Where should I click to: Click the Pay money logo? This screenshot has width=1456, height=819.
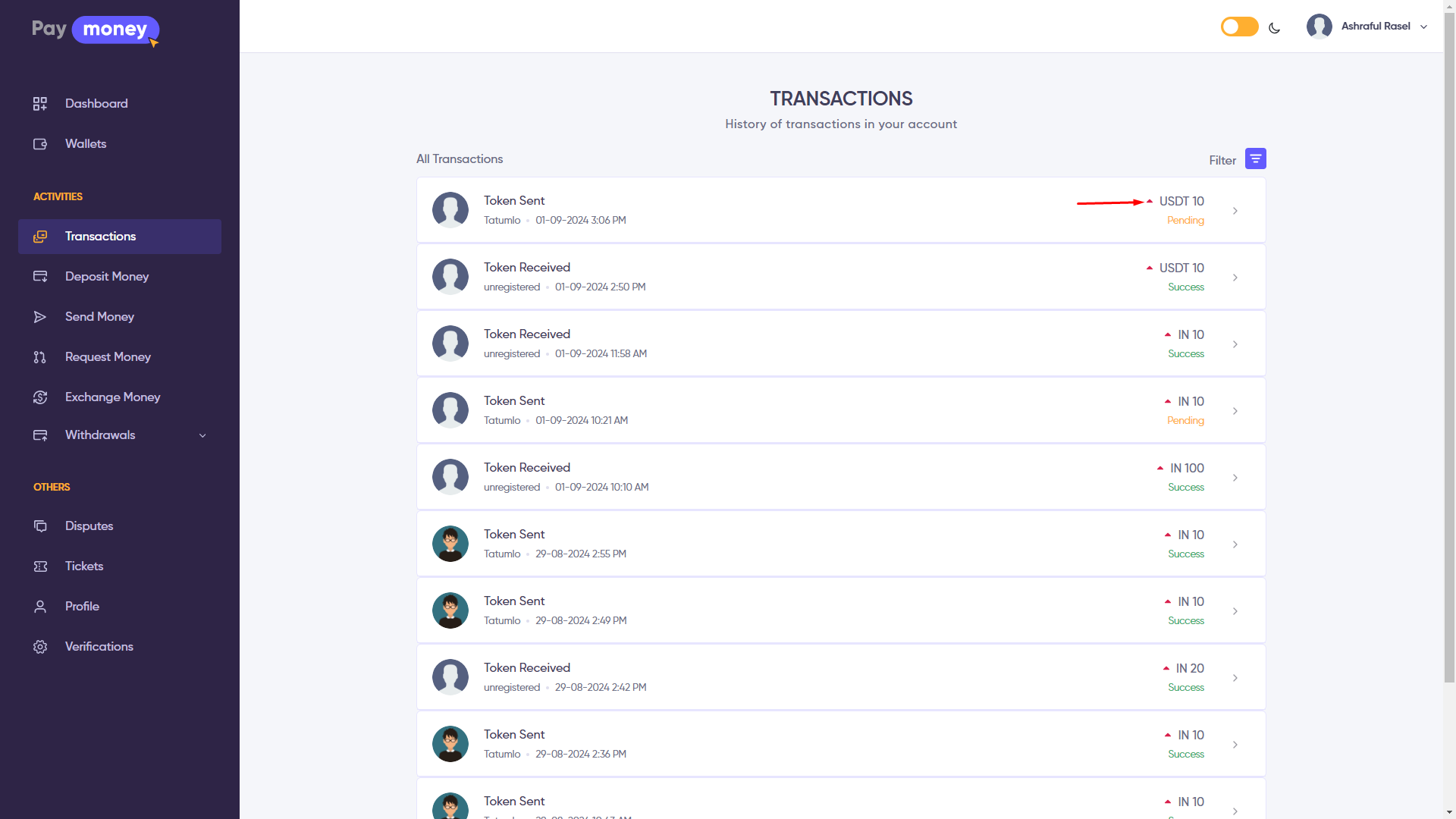pyautogui.click(x=96, y=30)
